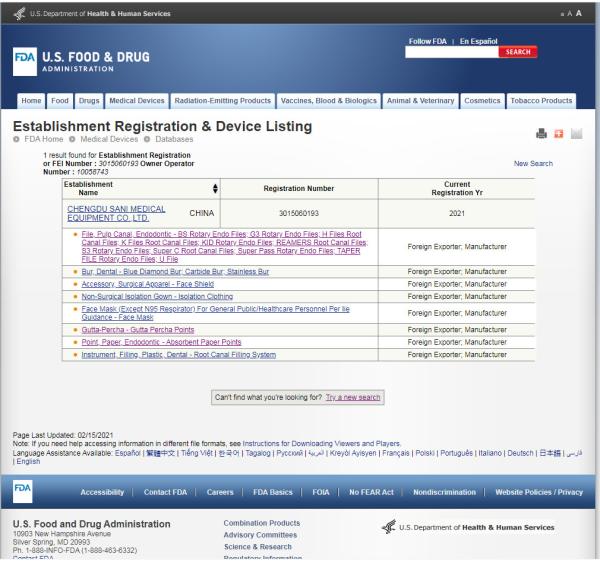The height and width of the screenshot is (563, 600).
Task: Open the Drugs tab
Action: (89, 101)
